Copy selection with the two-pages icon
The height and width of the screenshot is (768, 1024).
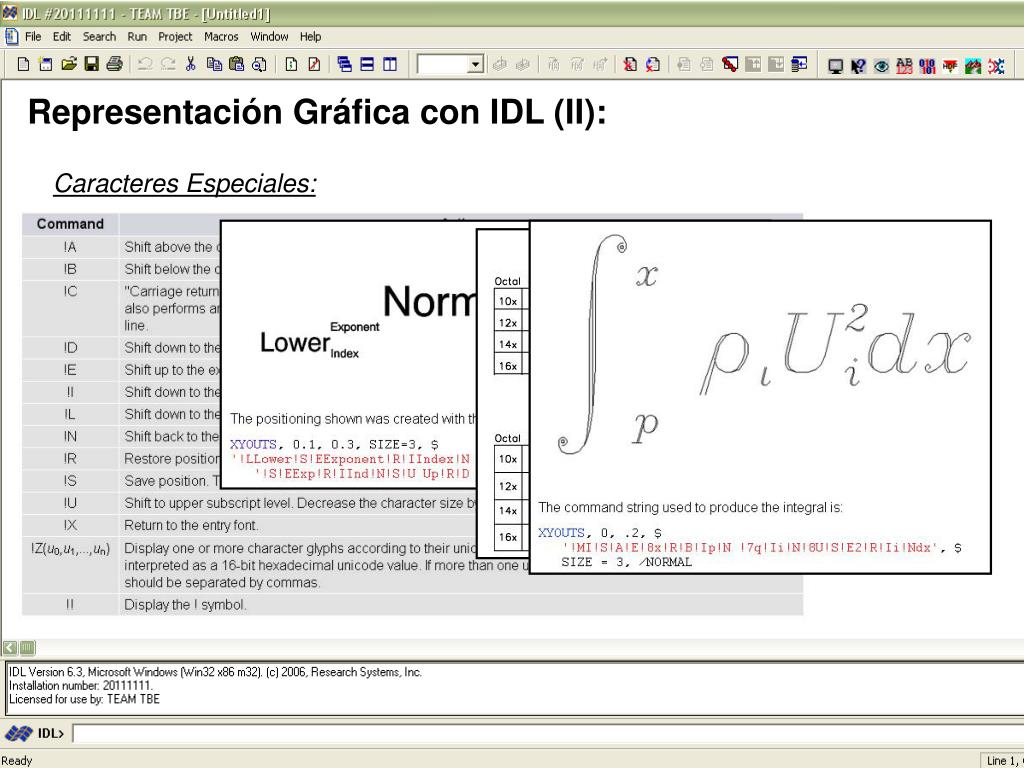[x=214, y=64]
